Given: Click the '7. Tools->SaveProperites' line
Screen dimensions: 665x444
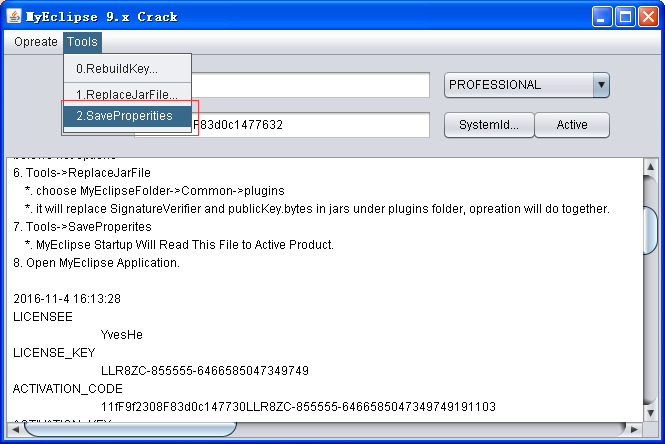Looking at the screenshot, I should click(82, 227).
